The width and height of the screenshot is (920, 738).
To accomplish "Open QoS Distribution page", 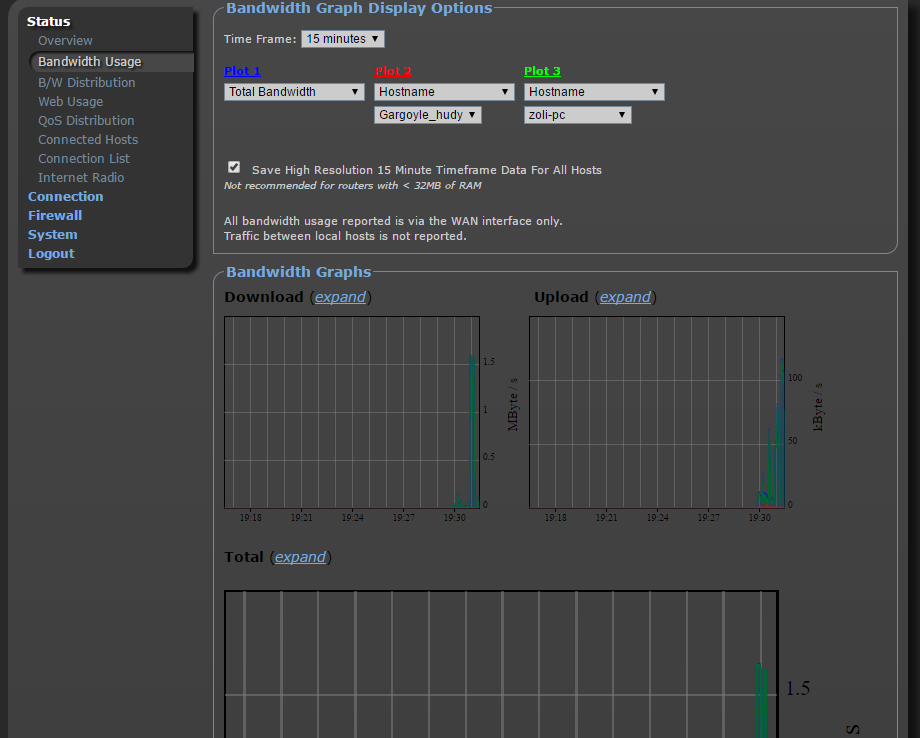I will (86, 120).
